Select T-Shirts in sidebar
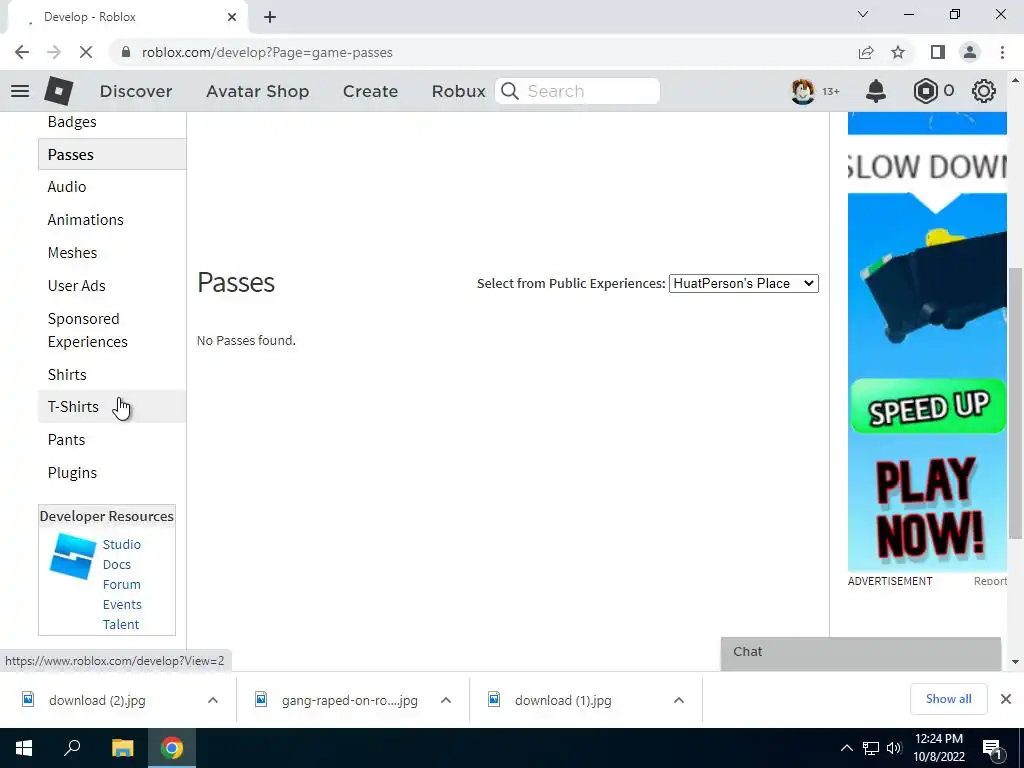1024x768 pixels. coord(112,406)
